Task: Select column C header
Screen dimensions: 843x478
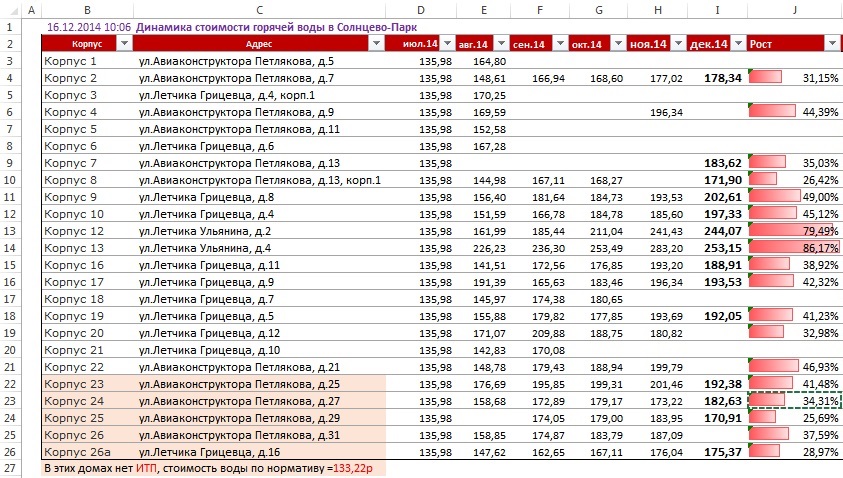Action: [259, 10]
